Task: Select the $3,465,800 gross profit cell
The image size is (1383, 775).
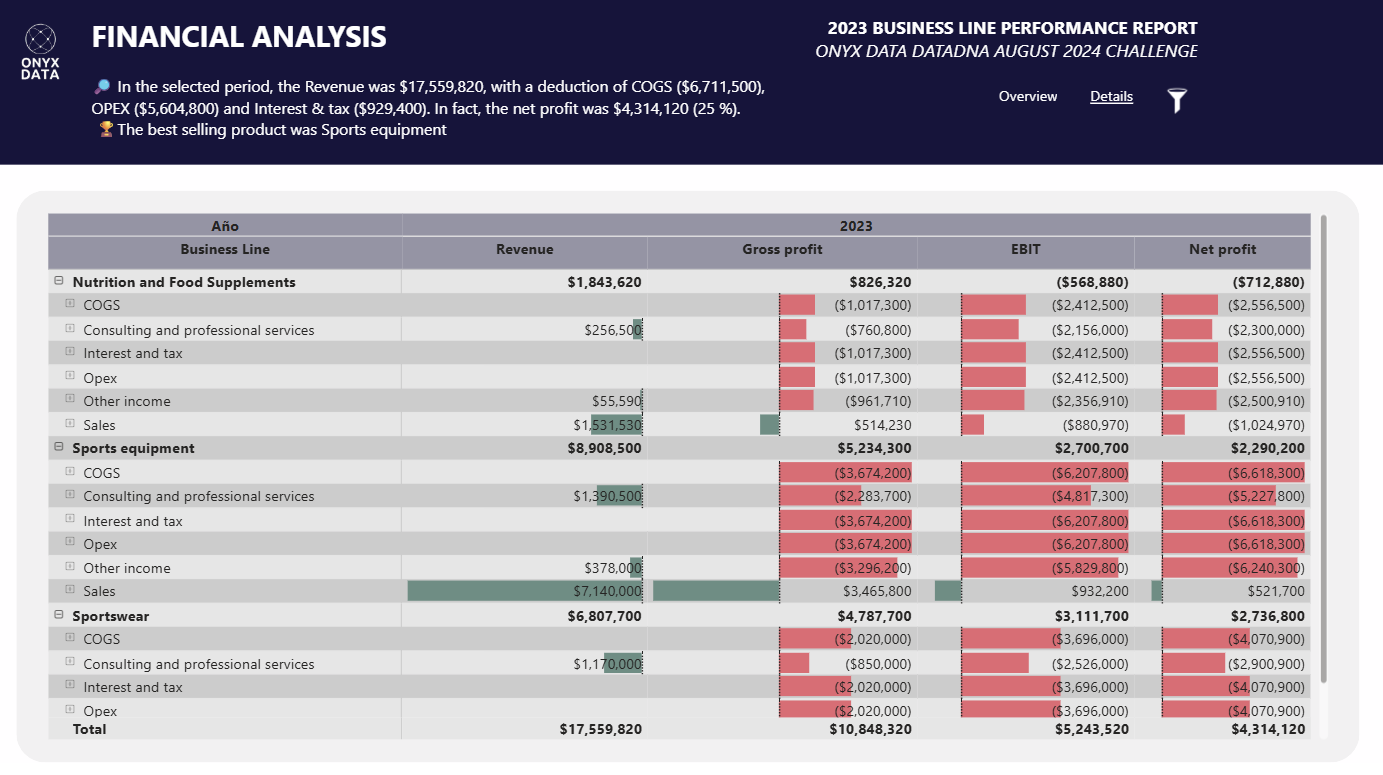Action: pos(782,592)
